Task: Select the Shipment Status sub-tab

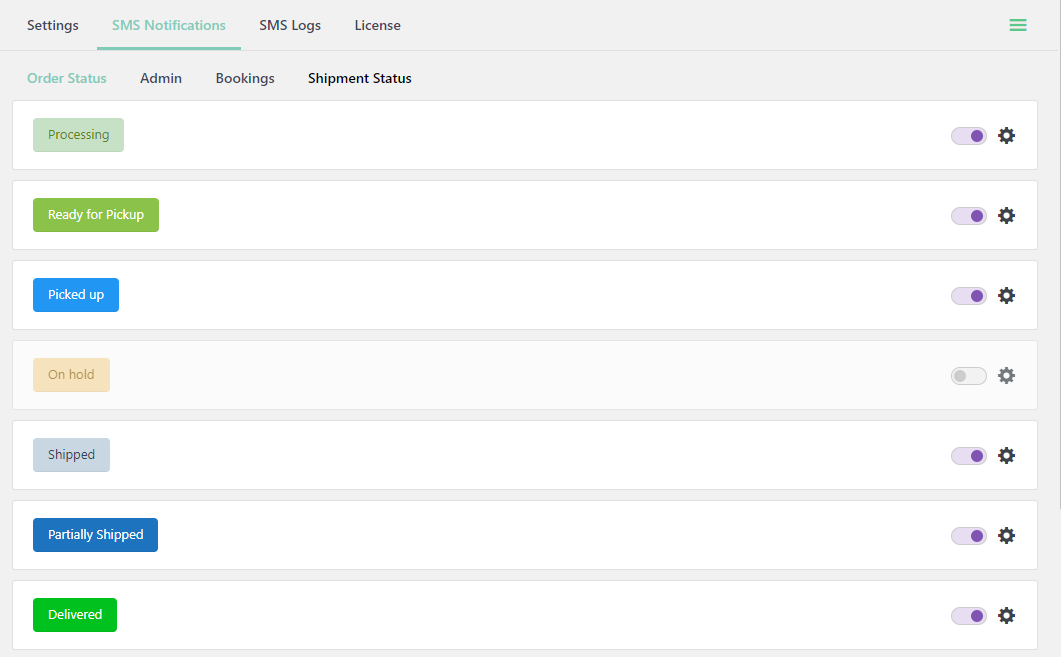Action: 359,78
